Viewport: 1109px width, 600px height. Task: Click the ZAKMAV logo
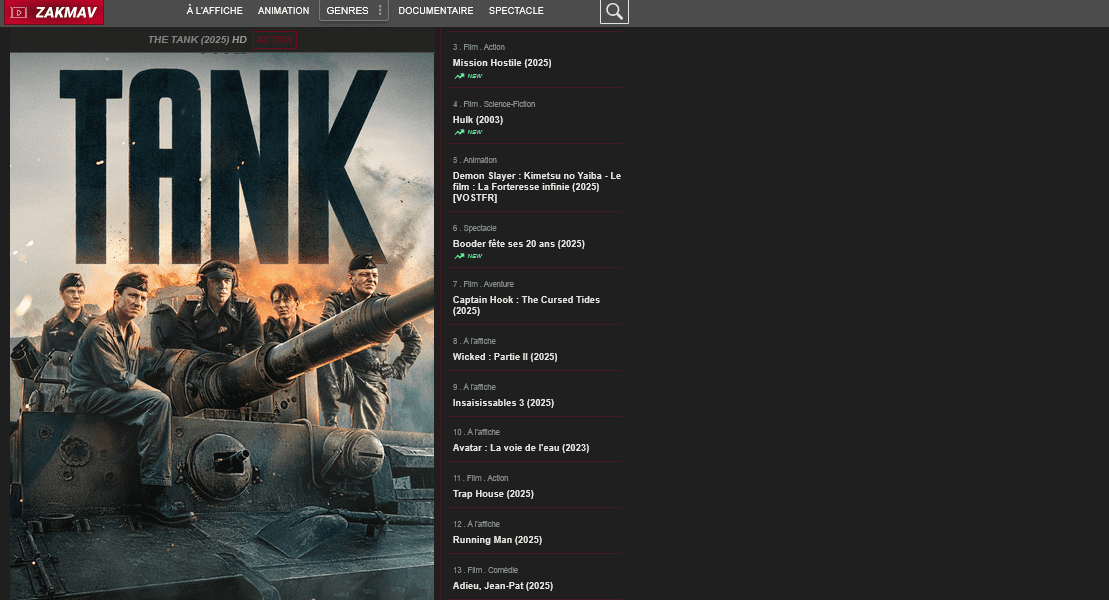point(53,12)
